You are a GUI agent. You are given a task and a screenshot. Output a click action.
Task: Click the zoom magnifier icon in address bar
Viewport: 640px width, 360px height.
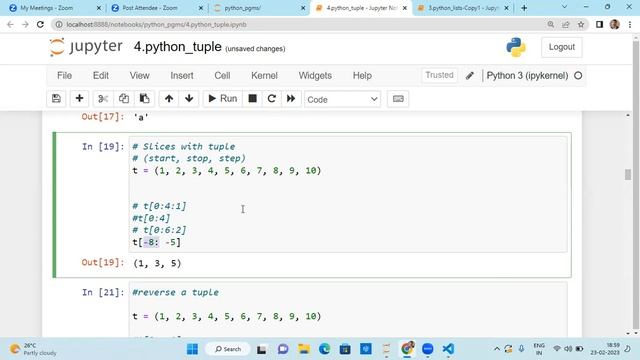(x=551, y=24)
